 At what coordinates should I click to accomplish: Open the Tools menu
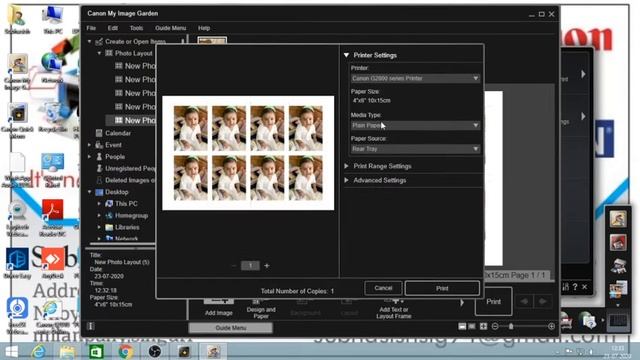tap(136, 28)
